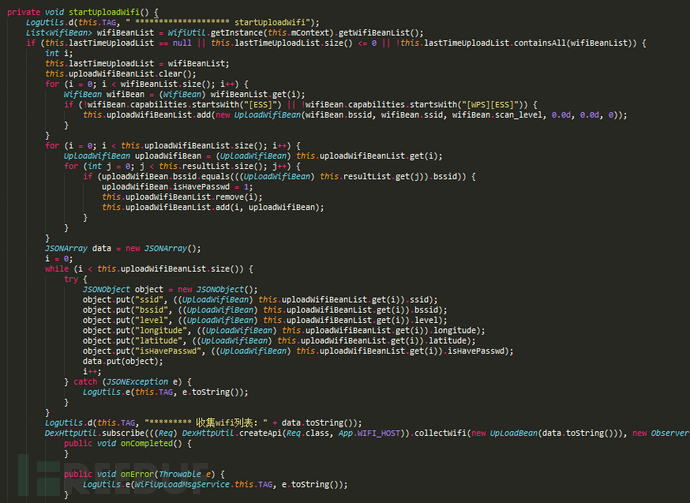The width and height of the screenshot is (690, 503).
Task: Click the containsAll(wifiBeanList) condition
Action: point(575,43)
